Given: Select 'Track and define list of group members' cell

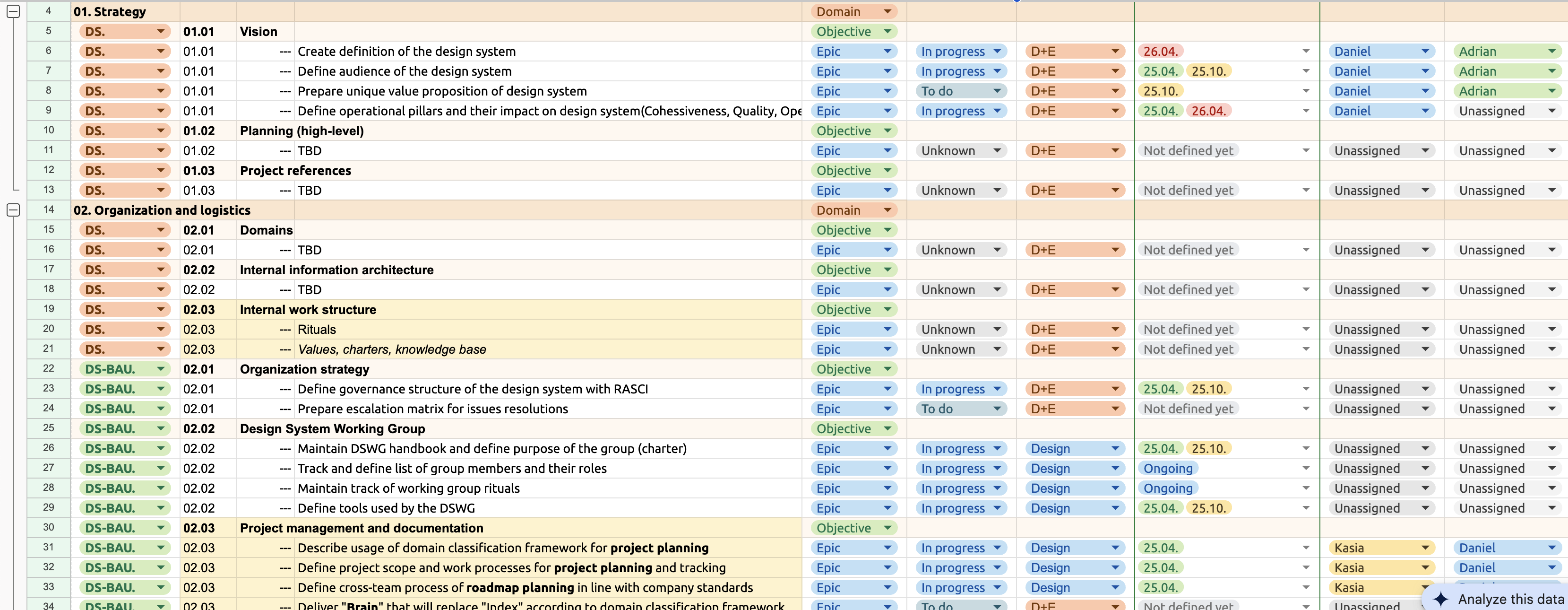Looking at the screenshot, I should tap(548, 469).
